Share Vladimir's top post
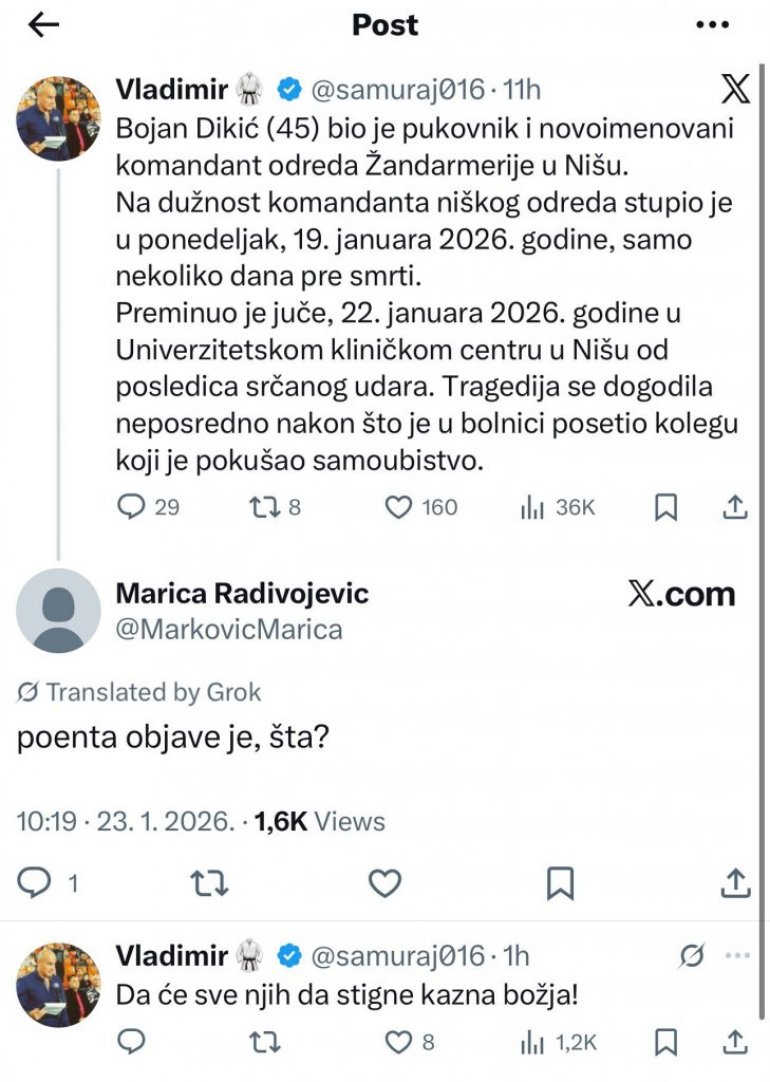770x1082 pixels. 735,508
